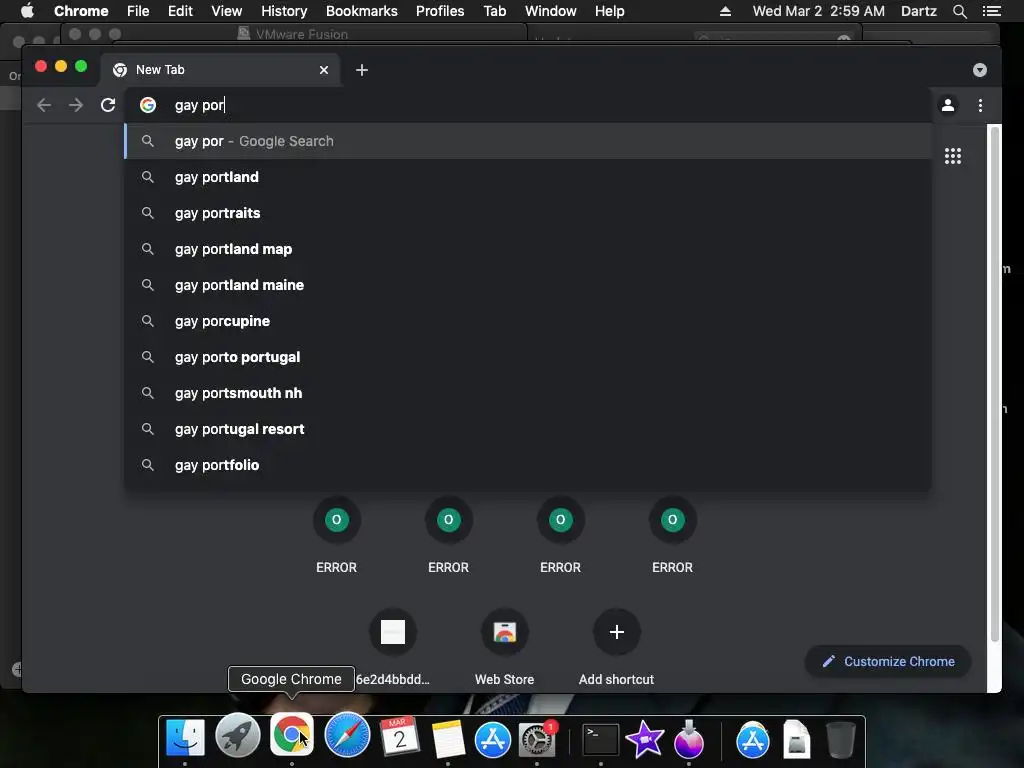Choose the 'gay porto portugal' suggestion
The width and height of the screenshot is (1024, 768).
[x=528, y=357]
